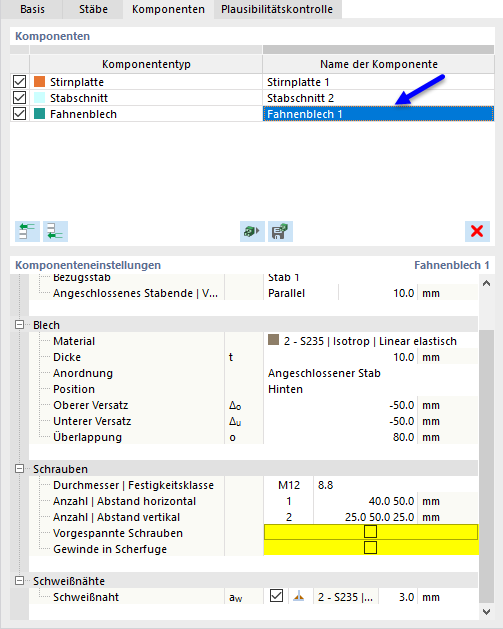This screenshot has height=629, width=503.
Task: Edit Unterer Versatz value -50.0
Action: coord(341,421)
